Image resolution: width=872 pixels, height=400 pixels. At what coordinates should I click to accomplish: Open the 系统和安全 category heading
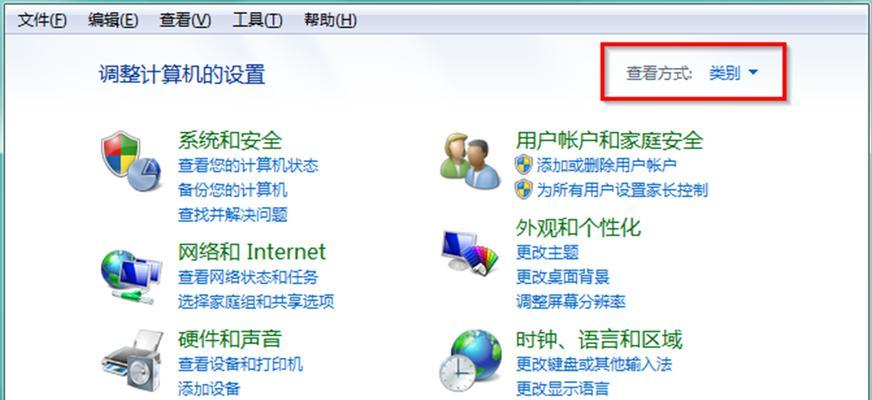[230, 140]
